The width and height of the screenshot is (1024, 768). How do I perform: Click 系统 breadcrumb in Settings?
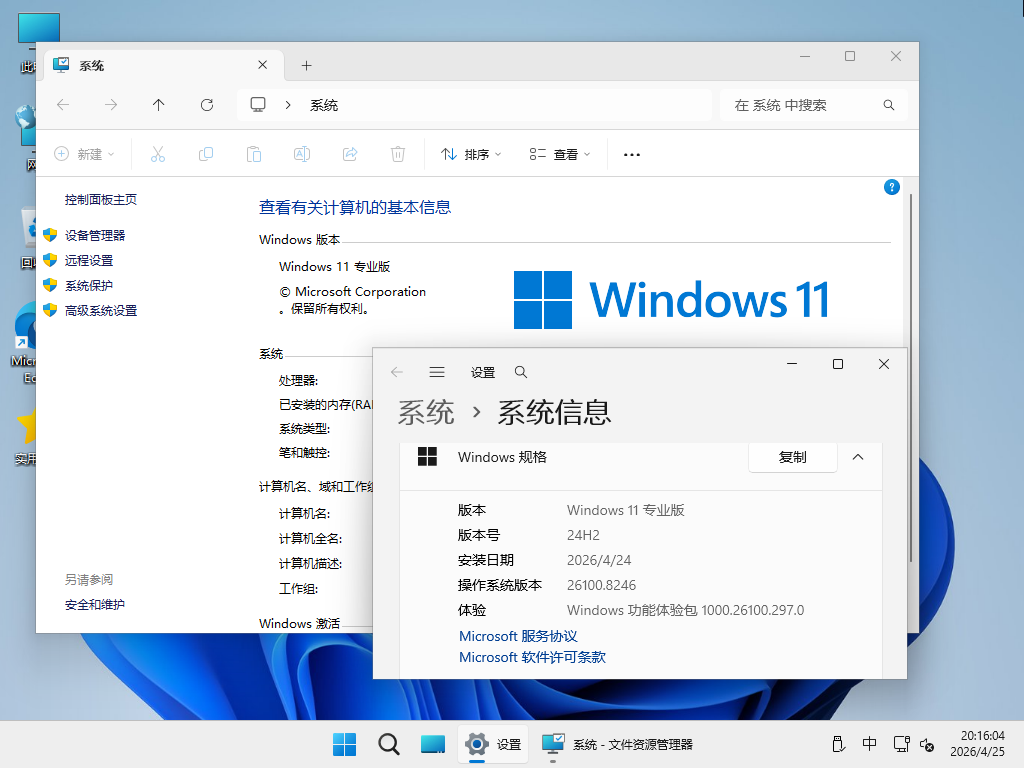click(426, 413)
